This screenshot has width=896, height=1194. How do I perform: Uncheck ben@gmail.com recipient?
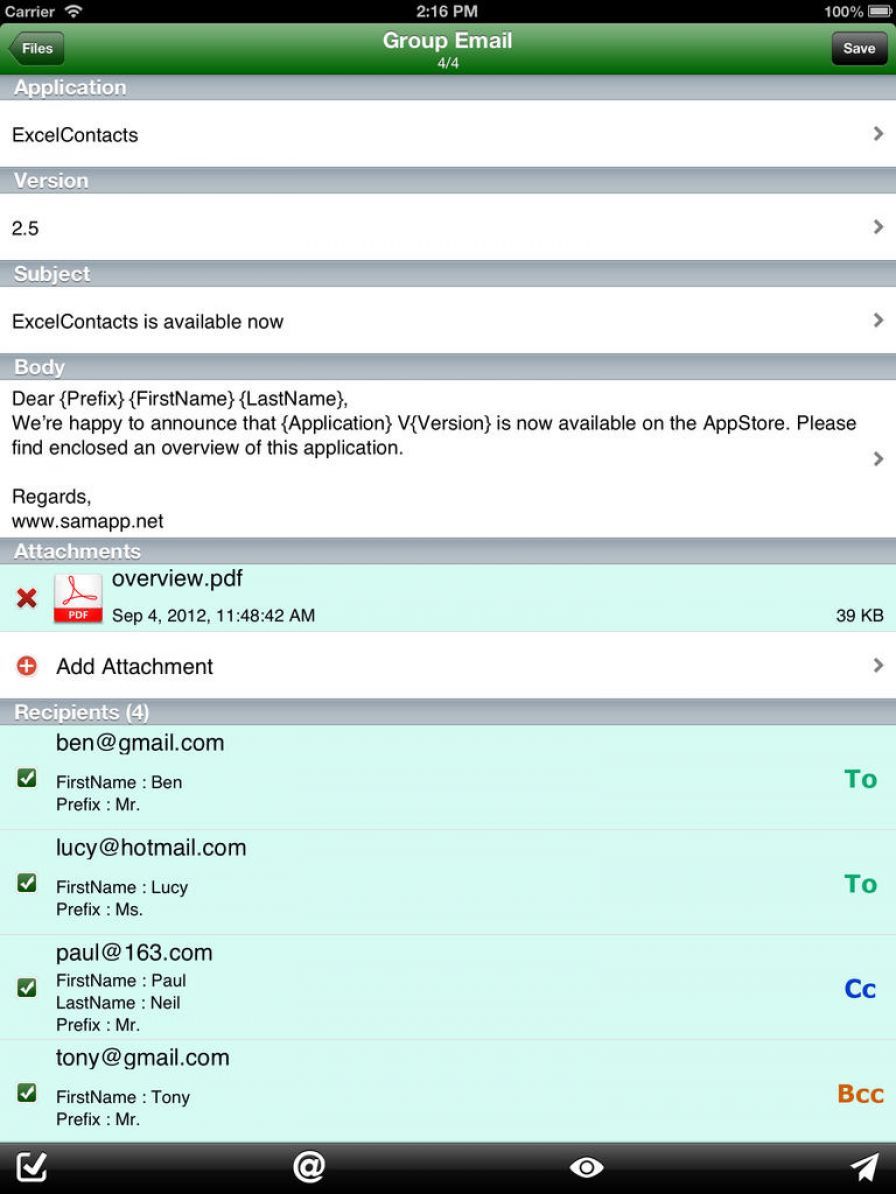tap(27, 778)
